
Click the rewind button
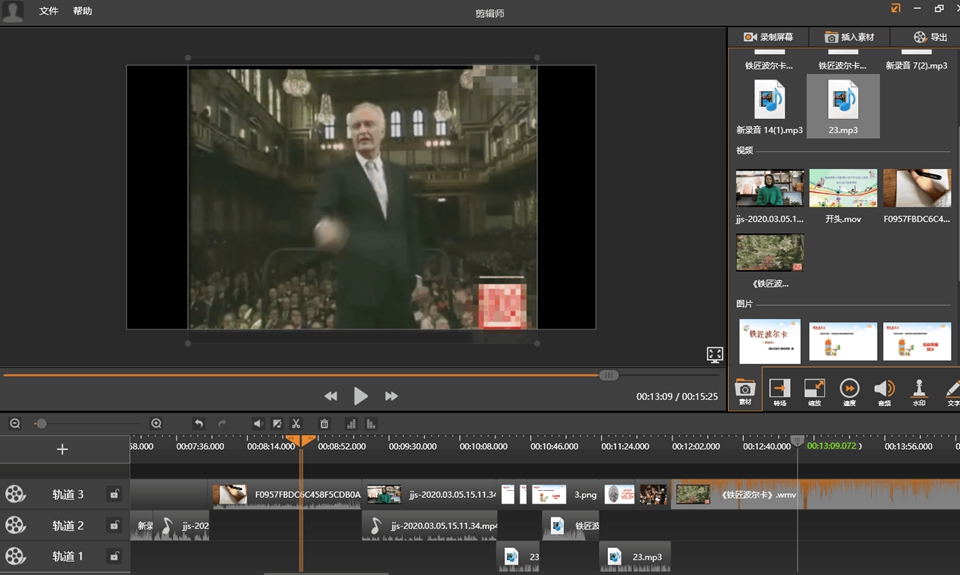point(331,396)
